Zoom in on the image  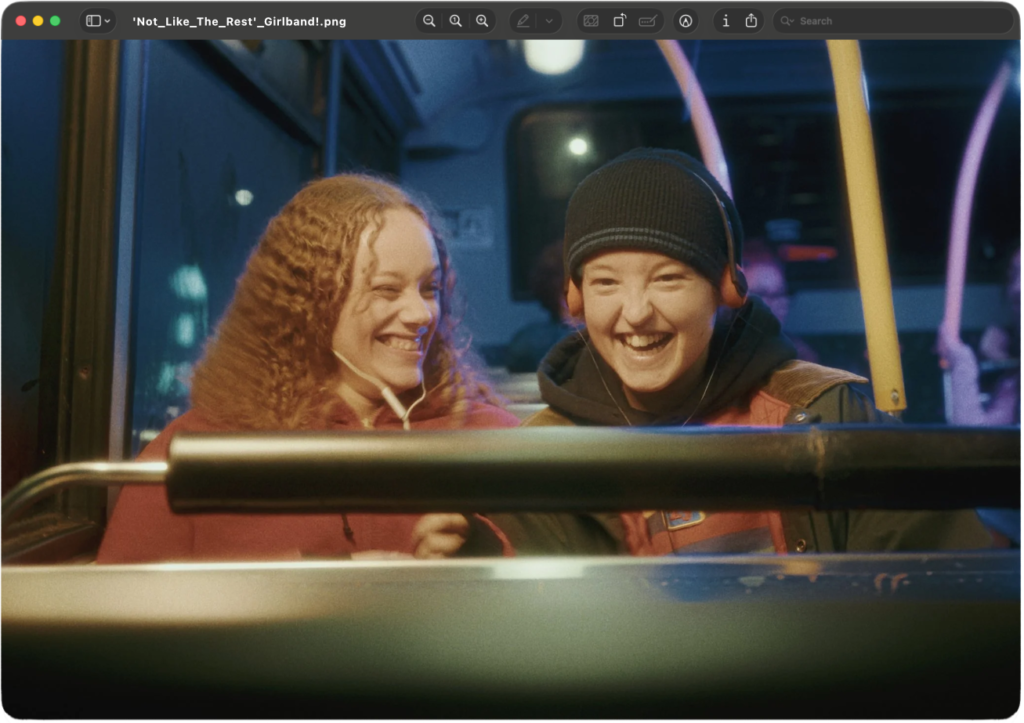(482, 21)
